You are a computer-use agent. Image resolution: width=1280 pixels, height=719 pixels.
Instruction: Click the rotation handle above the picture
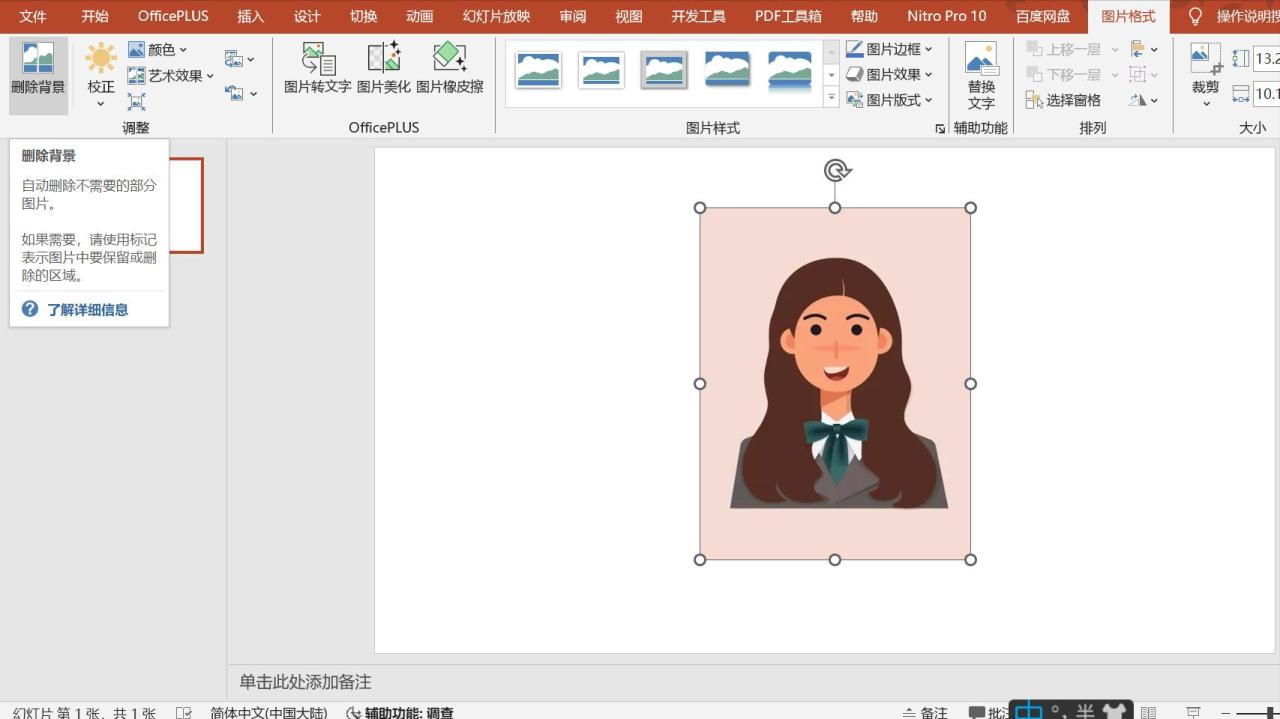coord(836,171)
